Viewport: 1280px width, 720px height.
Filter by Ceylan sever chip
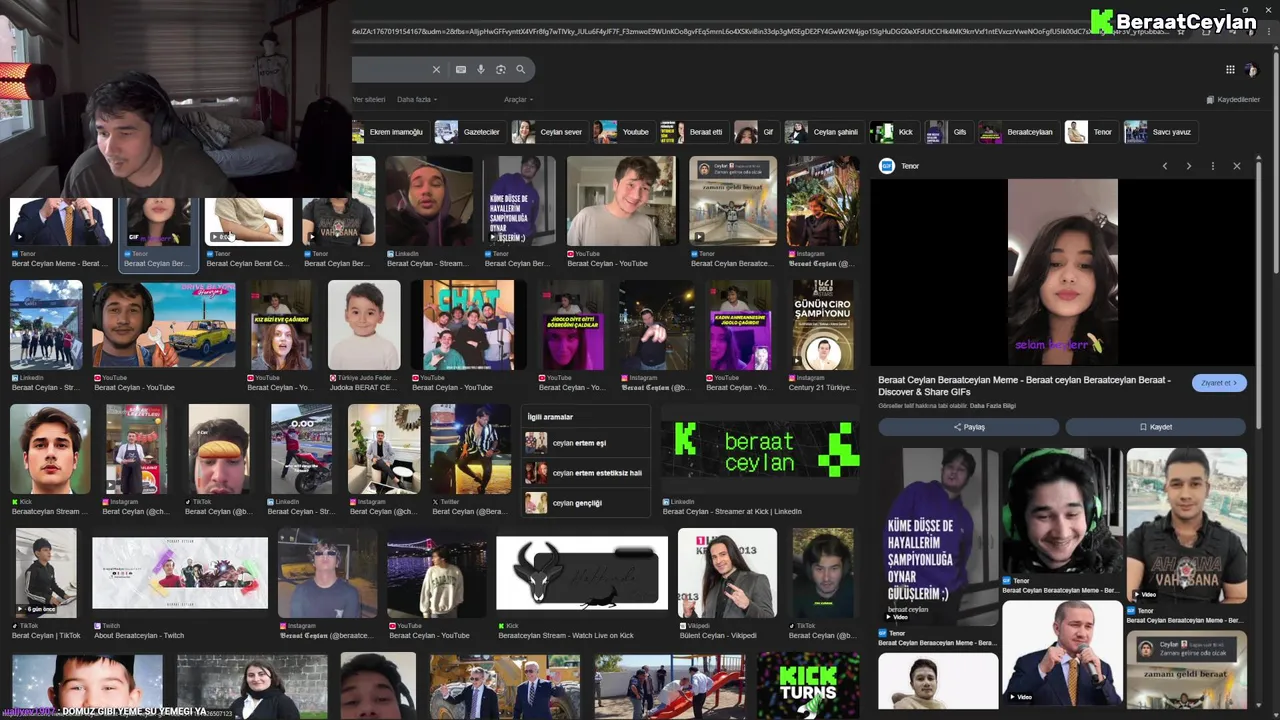coord(548,132)
